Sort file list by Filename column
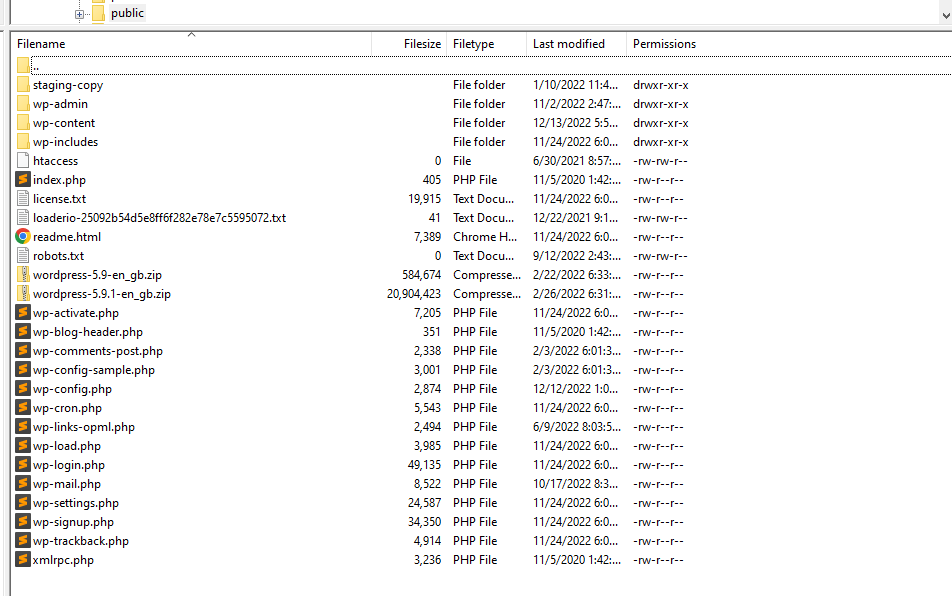Image resolution: width=952 pixels, height=596 pixels. tap(41, 44)
